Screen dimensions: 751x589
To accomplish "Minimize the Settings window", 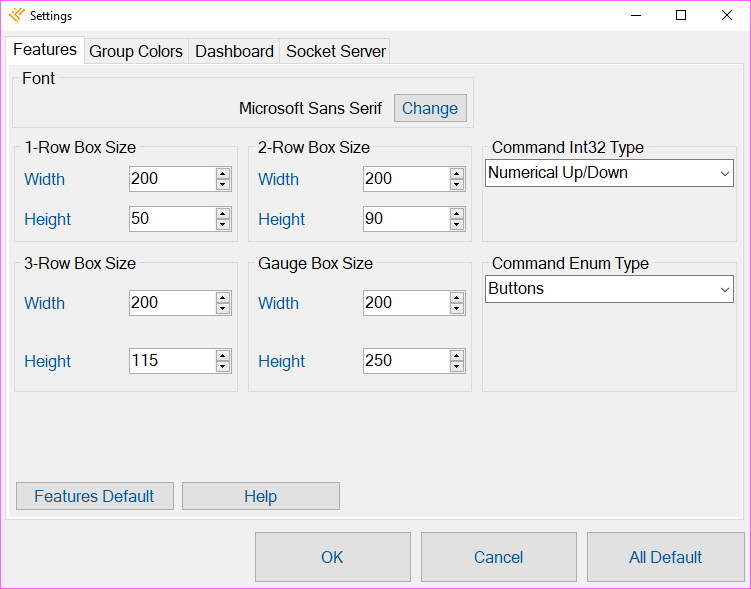I will click(636, 15).
